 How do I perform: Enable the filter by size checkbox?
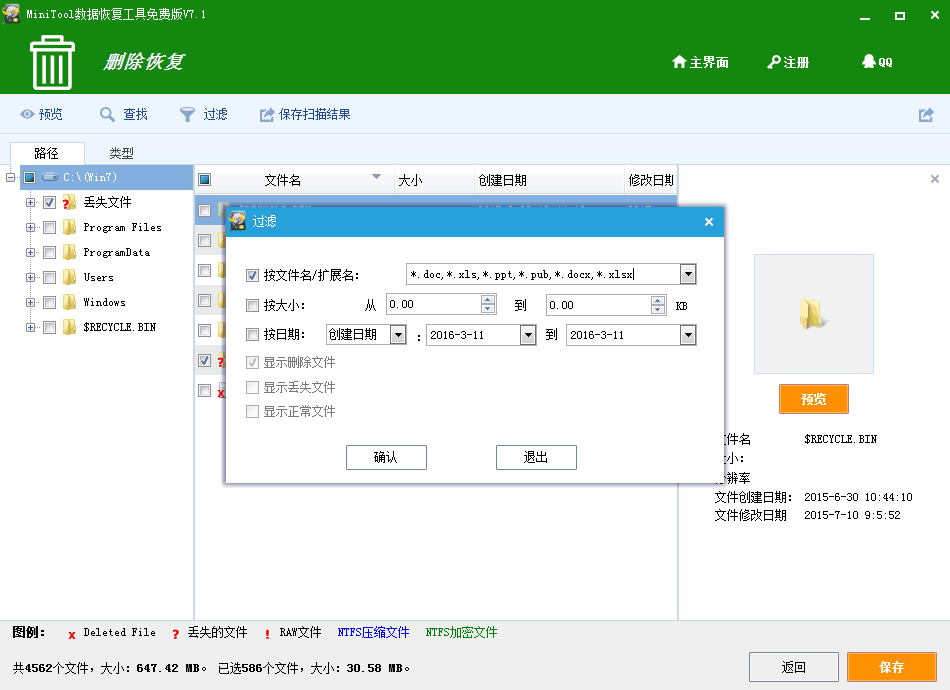pyautogui.click(x=253, y=305)
